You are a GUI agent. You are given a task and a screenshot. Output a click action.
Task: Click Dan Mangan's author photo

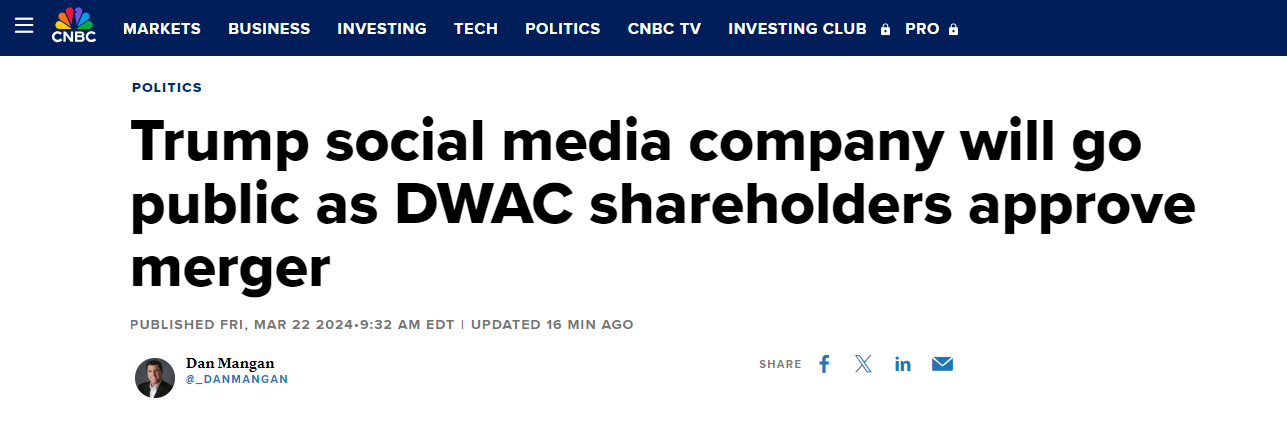coord(155,377)
